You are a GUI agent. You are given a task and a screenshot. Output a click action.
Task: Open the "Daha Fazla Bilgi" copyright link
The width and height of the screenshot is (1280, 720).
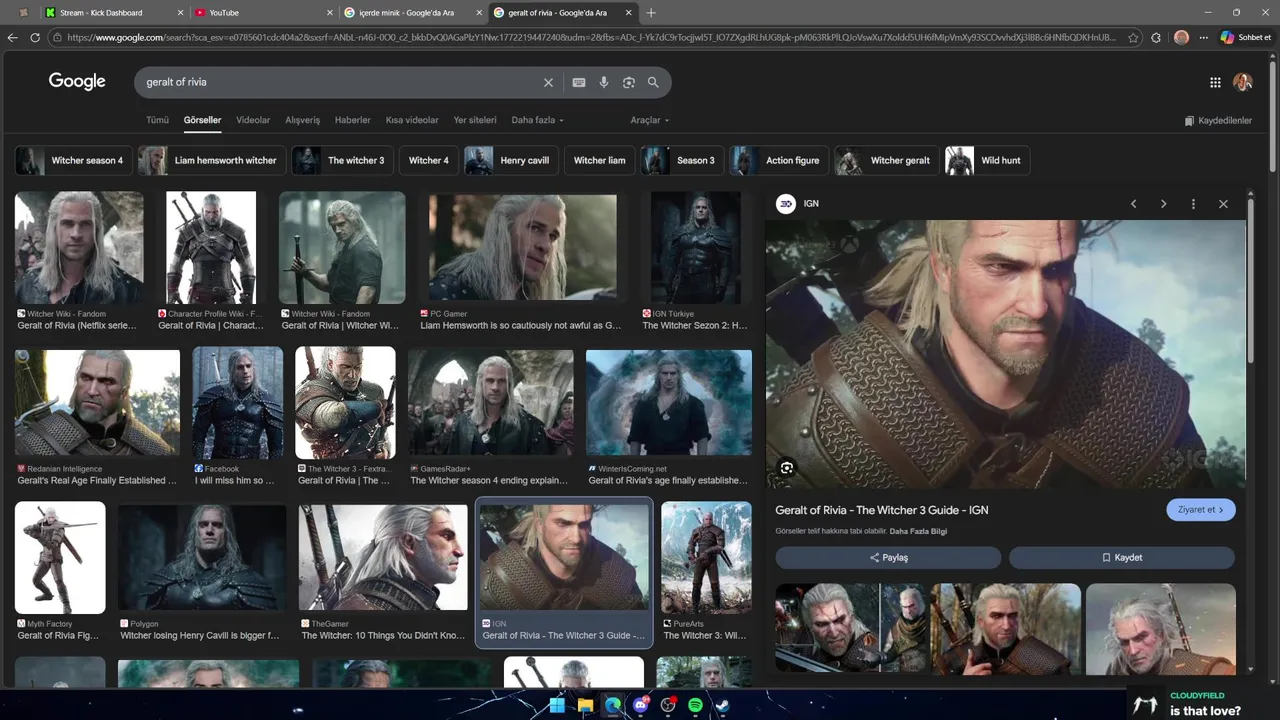click(918, 531)
